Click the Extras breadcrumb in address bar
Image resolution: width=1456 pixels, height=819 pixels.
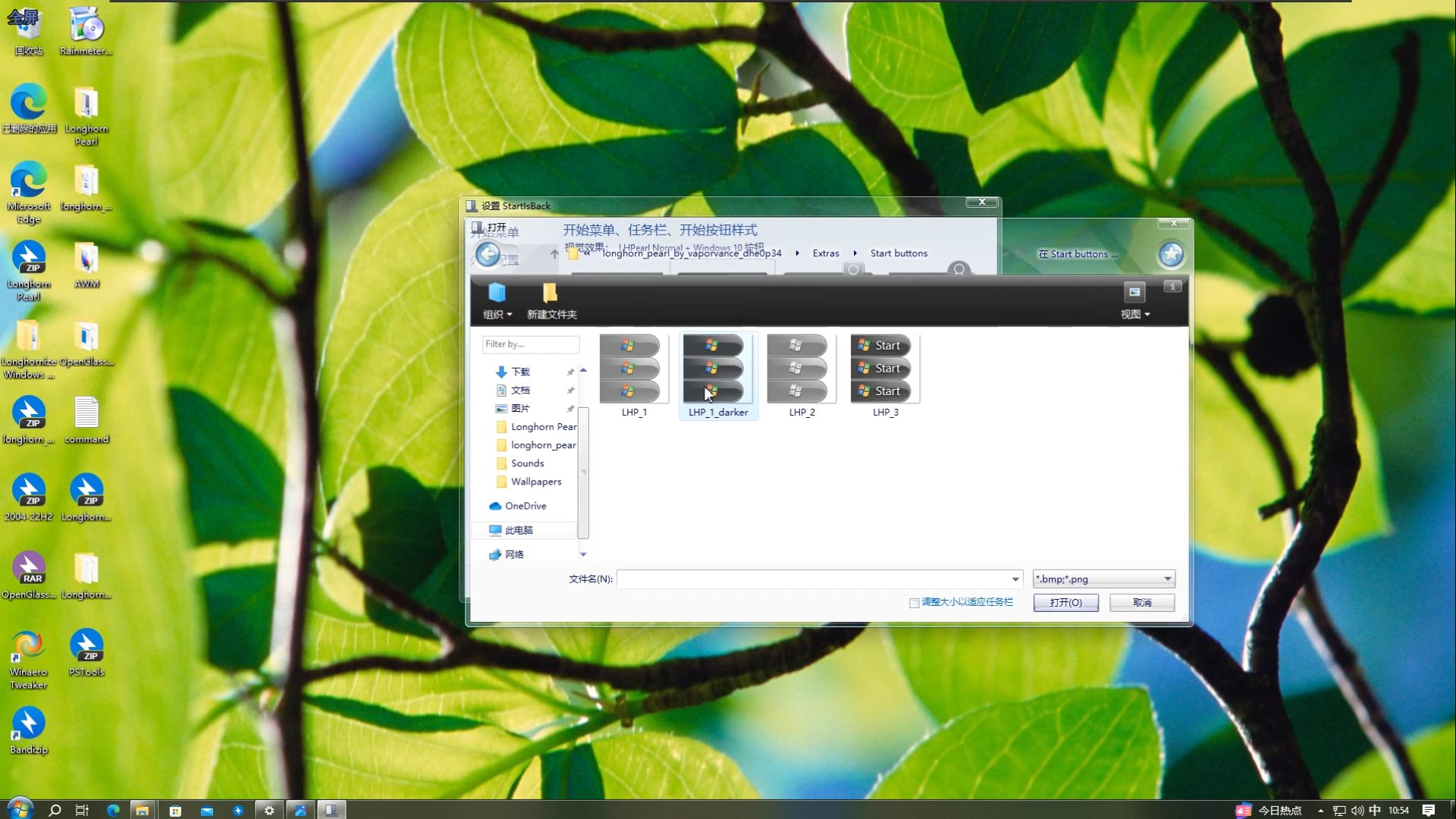826,253
